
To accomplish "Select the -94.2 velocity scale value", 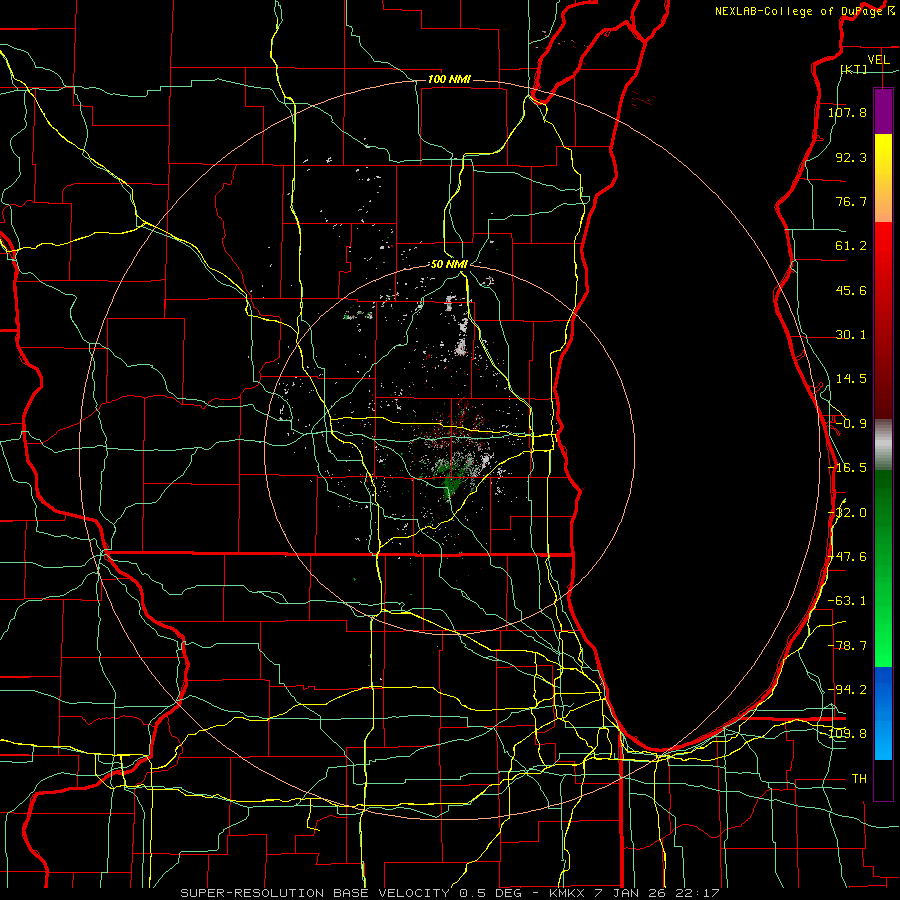I will [848, 689].
